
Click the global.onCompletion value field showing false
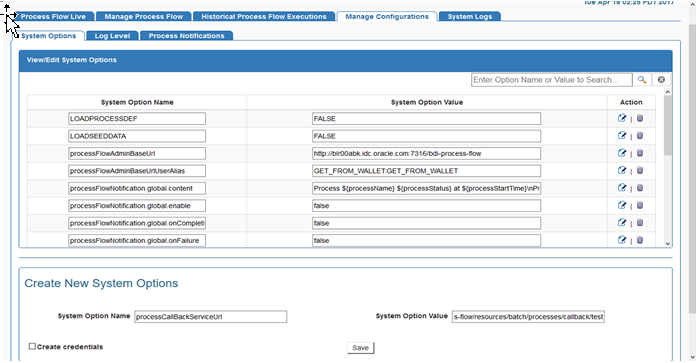tap(426, 223)
